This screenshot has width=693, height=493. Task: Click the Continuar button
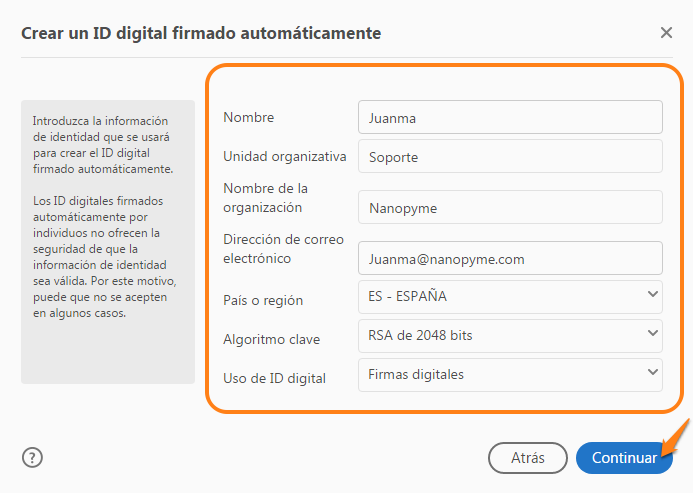click(x=624, y=458)
